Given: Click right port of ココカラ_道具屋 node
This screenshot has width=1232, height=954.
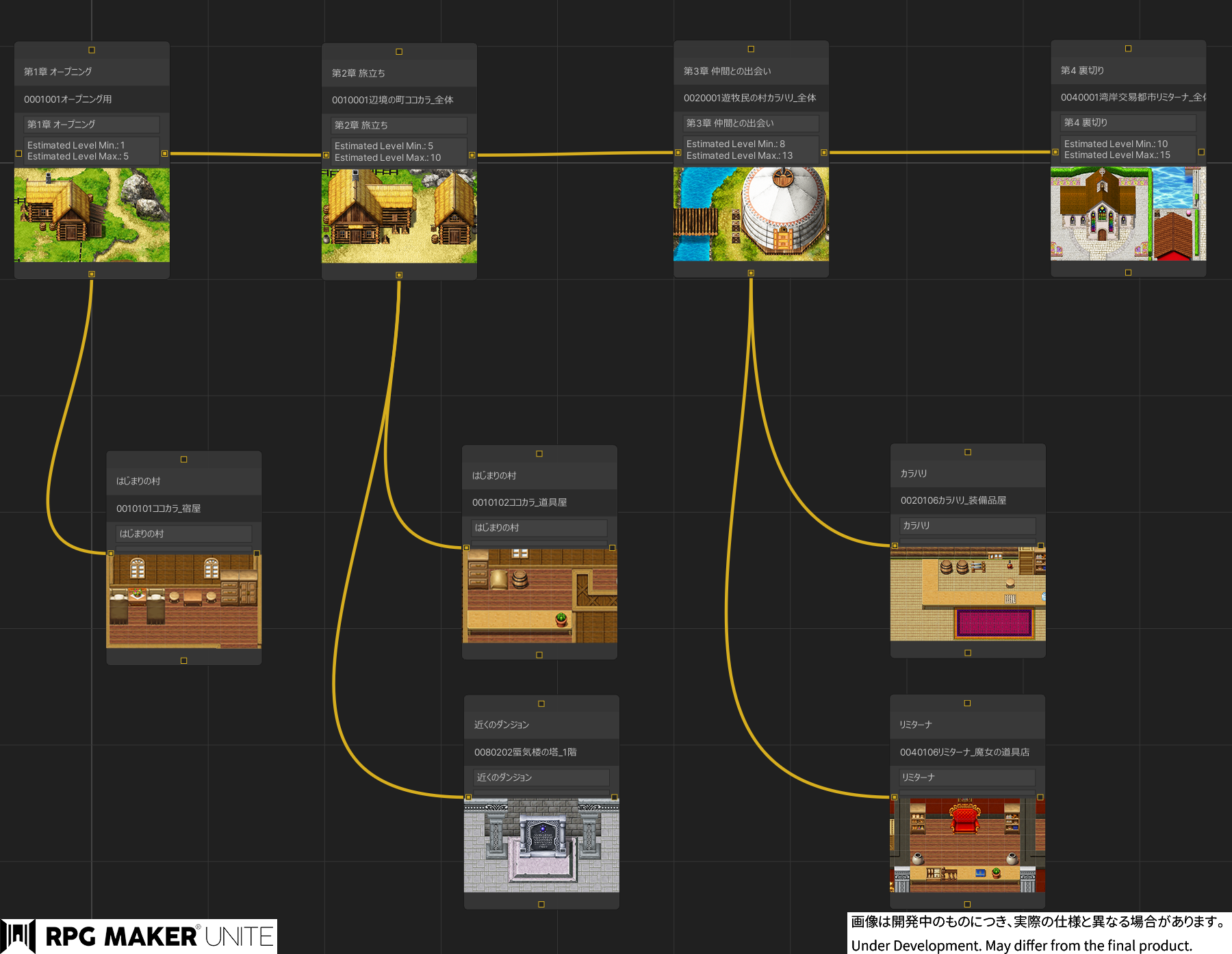Looking at the screenshot, I should [x=612, y=547].
